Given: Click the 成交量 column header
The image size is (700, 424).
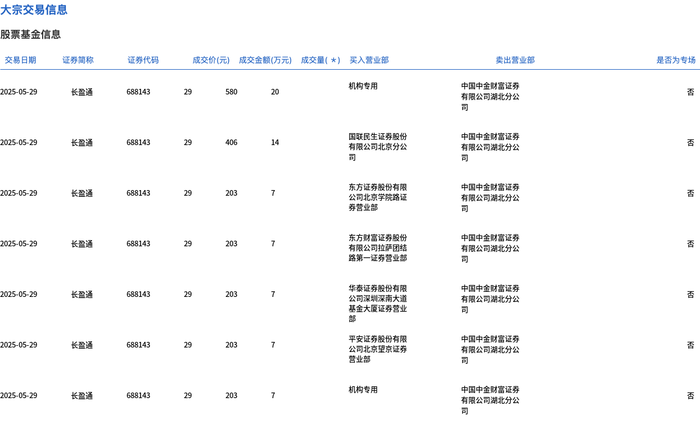Looking at the screenshot, I should (321, 60).
